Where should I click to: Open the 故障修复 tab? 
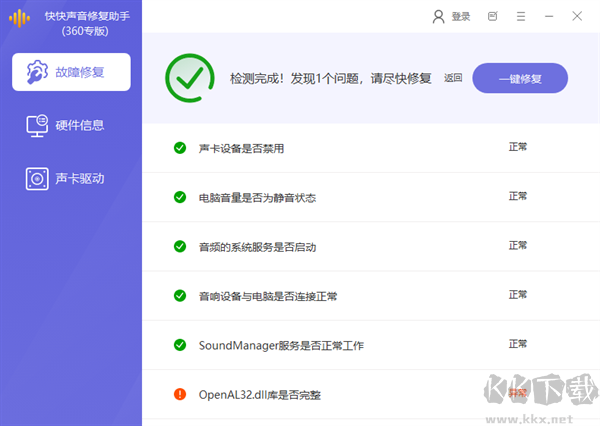[x=71, y=73]
